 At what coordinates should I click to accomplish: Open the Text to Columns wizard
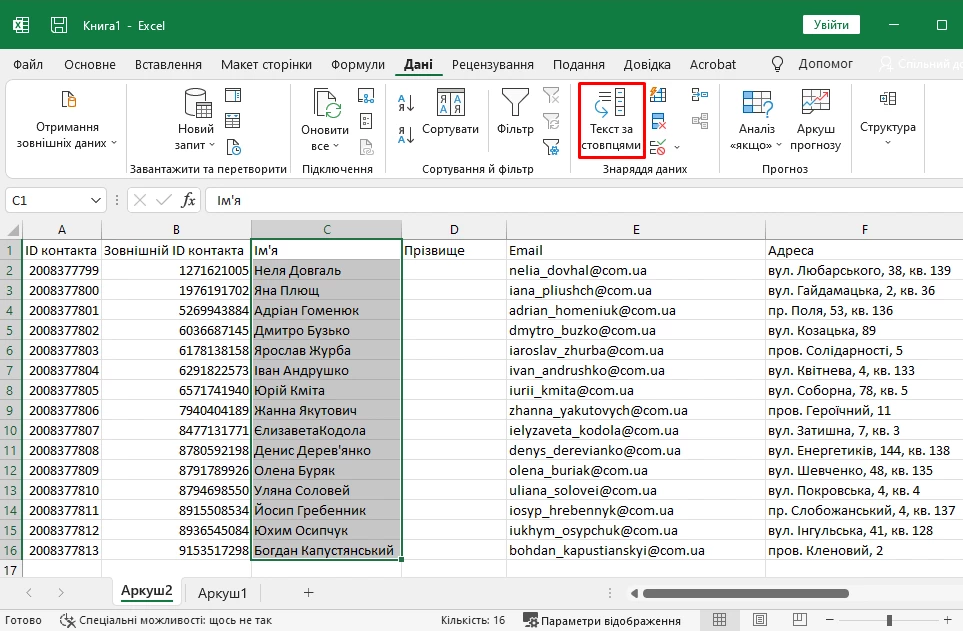pyautogui.click(x=610, y=121)
